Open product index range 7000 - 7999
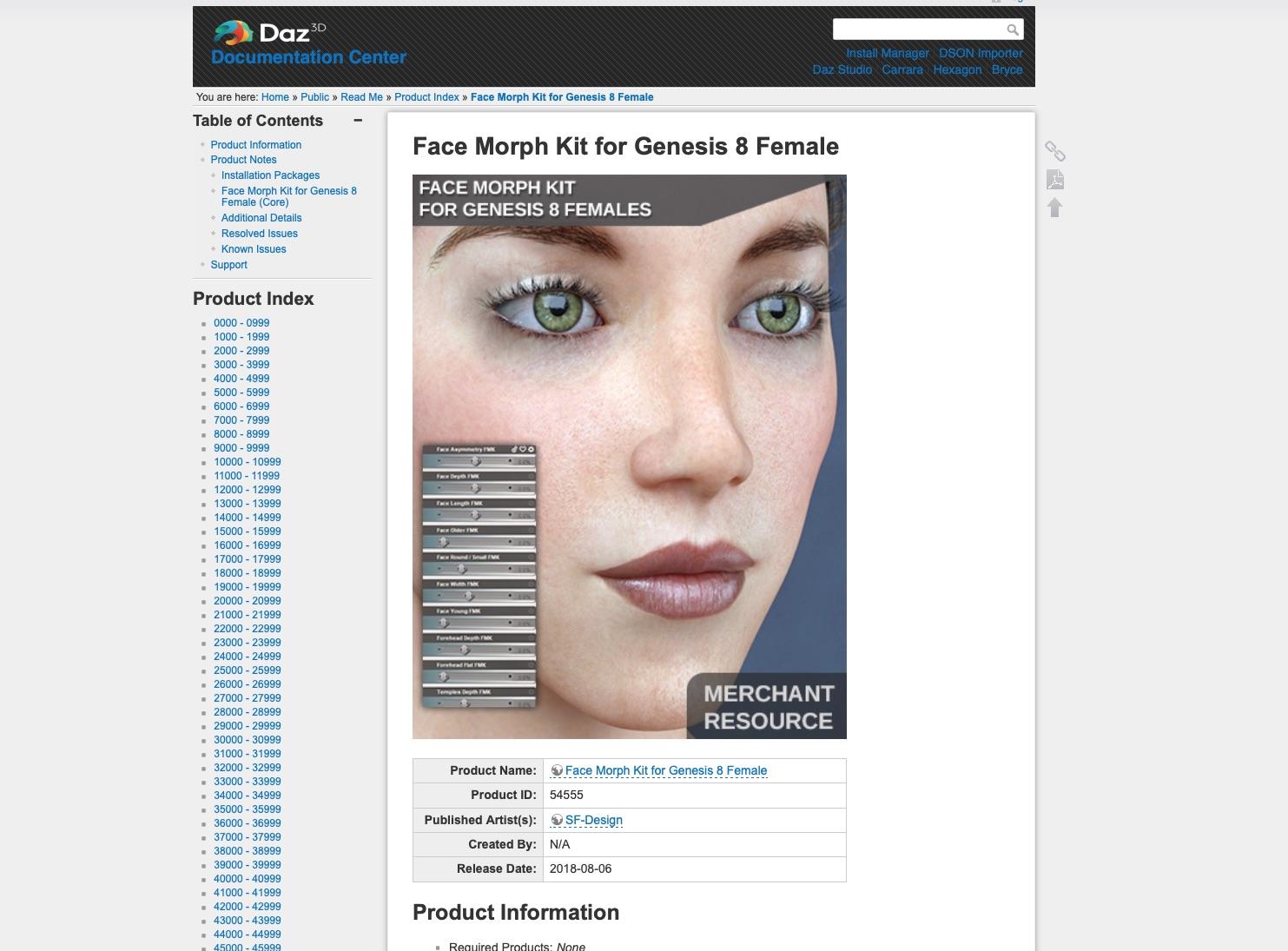The image size is (1288, 951). point(241,420)
